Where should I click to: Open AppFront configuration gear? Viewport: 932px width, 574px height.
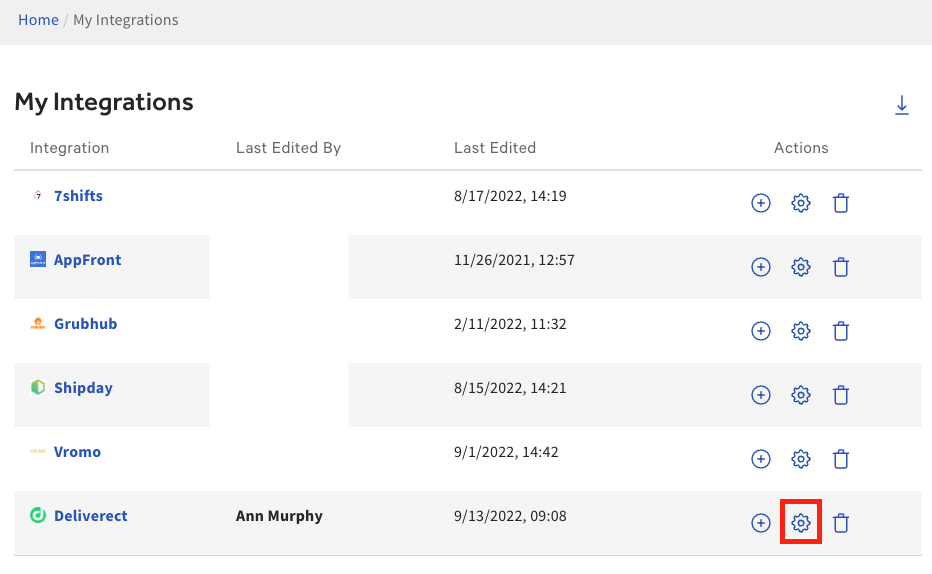coord(800,267)
